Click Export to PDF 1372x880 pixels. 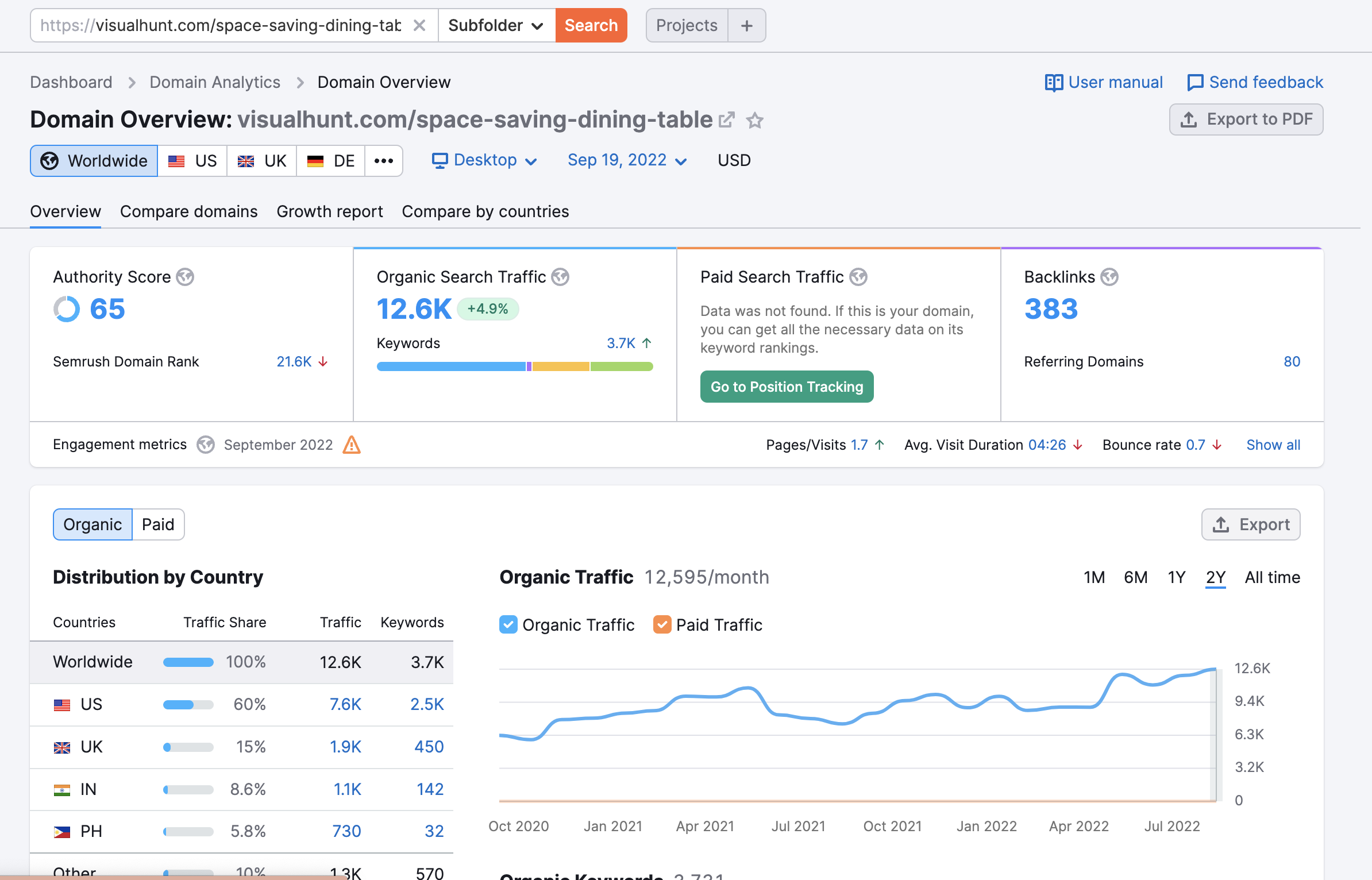click(x=1246, y=119)
